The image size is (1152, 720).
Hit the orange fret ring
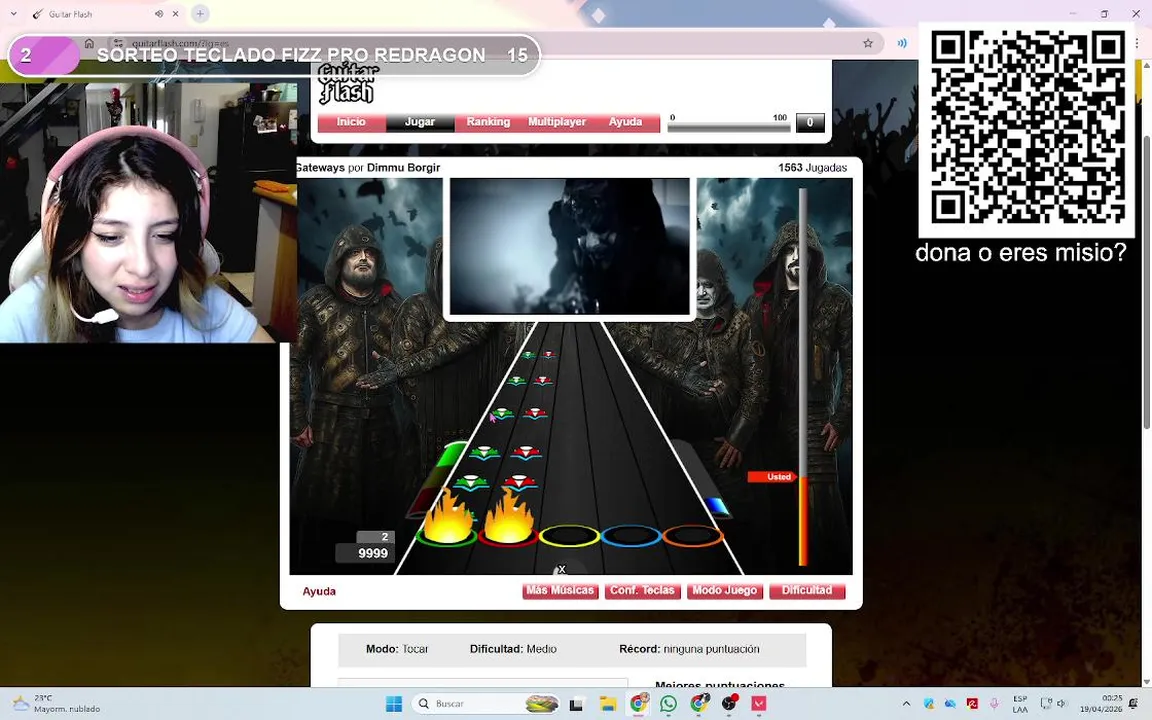(x=693, y=536)
